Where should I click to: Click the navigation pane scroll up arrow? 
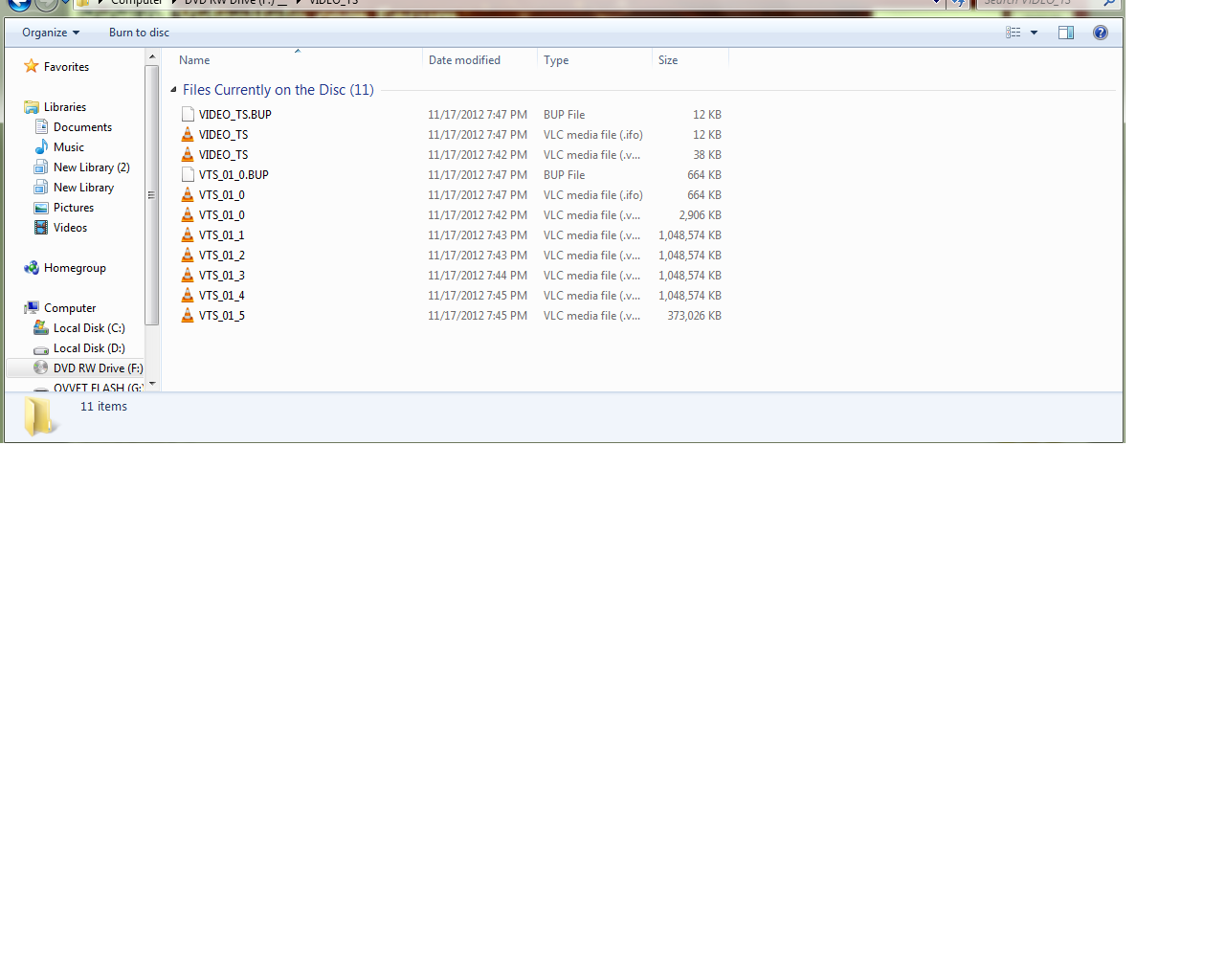152,57
